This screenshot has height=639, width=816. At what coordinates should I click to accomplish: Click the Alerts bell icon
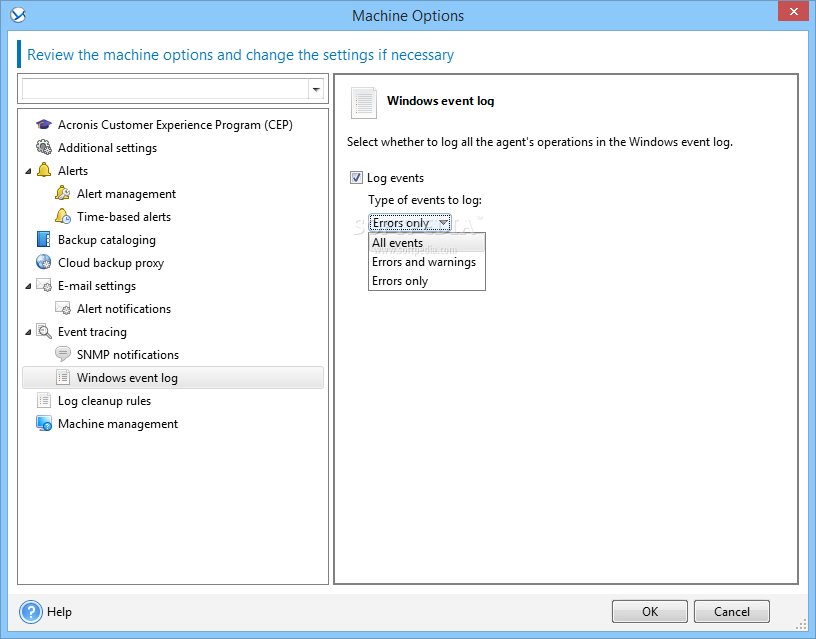[44, 170]
